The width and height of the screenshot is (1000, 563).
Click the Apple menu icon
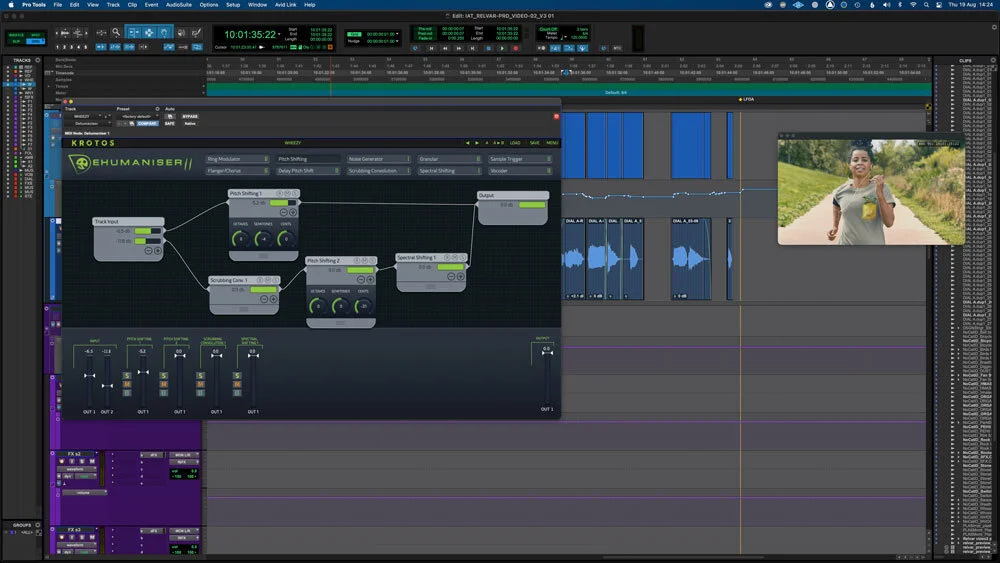pyautogui.click(x=11, y=4)
